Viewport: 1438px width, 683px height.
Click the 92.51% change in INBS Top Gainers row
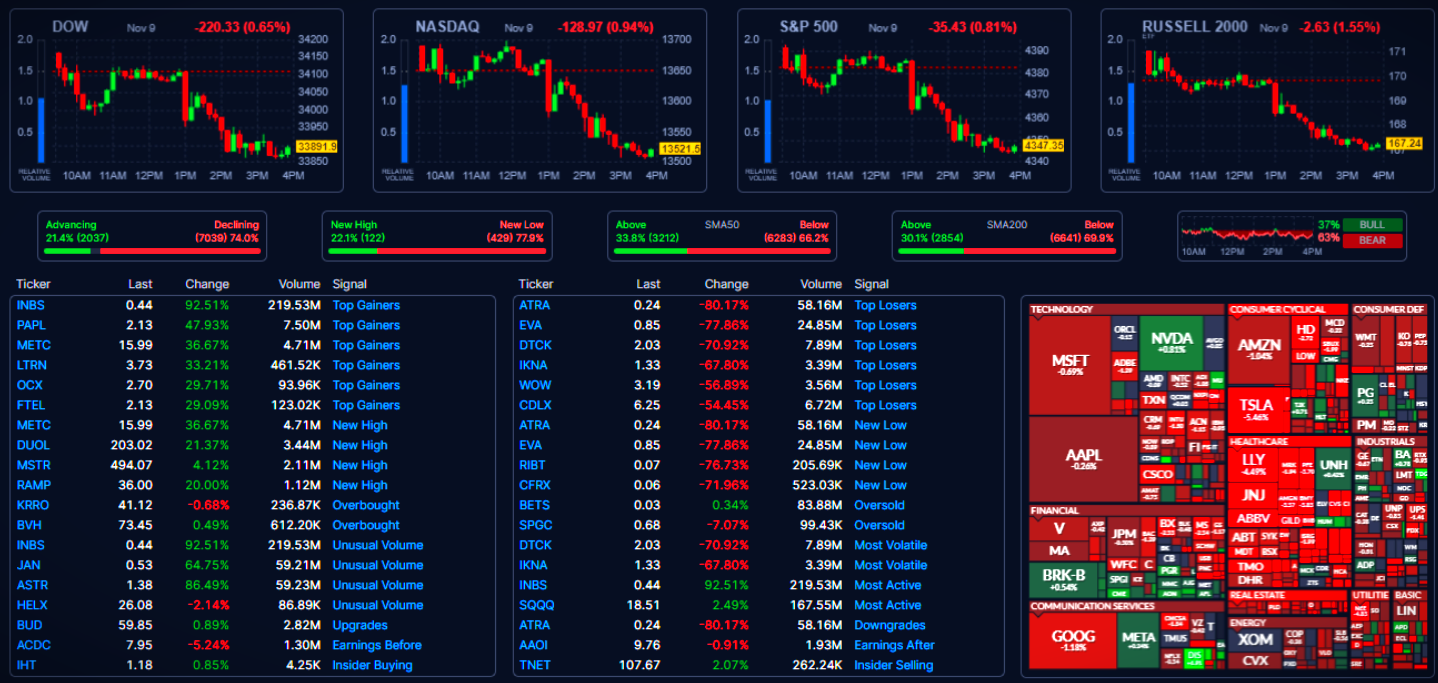[x=207, y=305]
